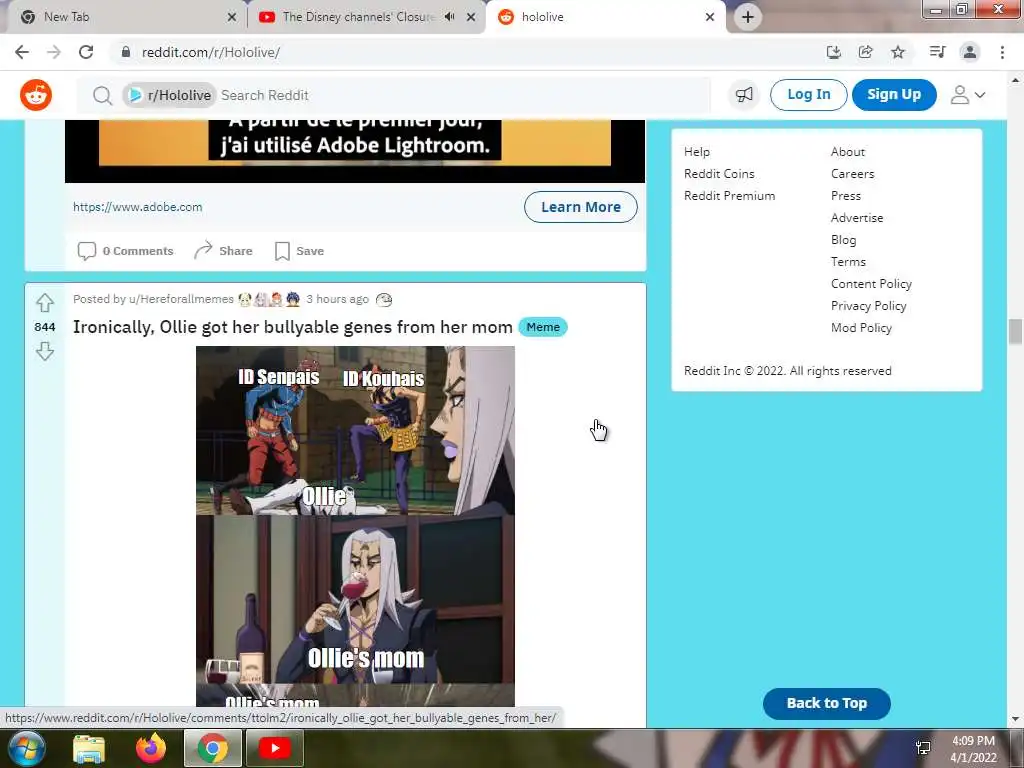1024x768 pixels.
Task: Open the Reddit Premium link
Action: 729,196
